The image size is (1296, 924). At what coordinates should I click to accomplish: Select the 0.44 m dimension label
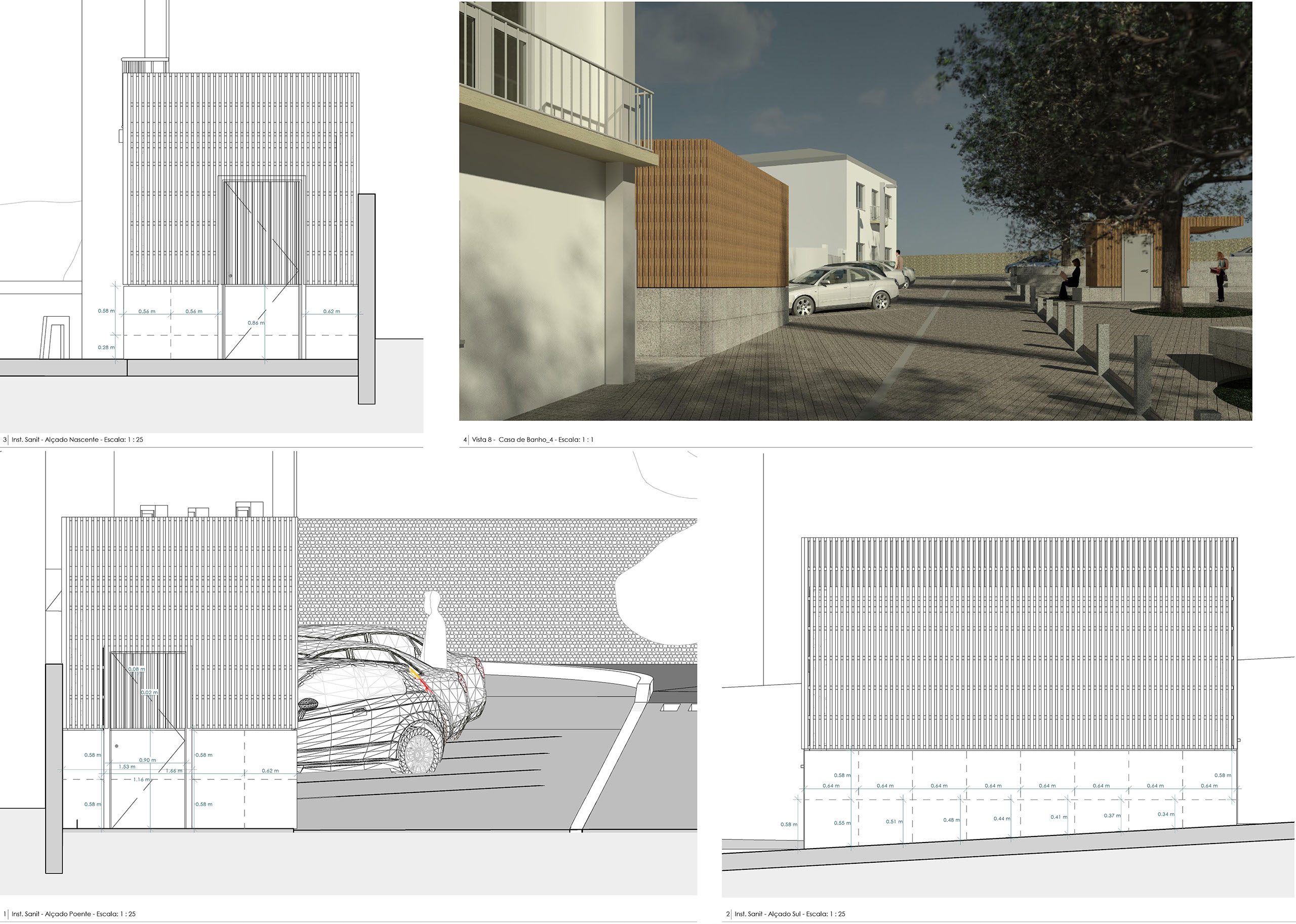(x=1002, y=818)
